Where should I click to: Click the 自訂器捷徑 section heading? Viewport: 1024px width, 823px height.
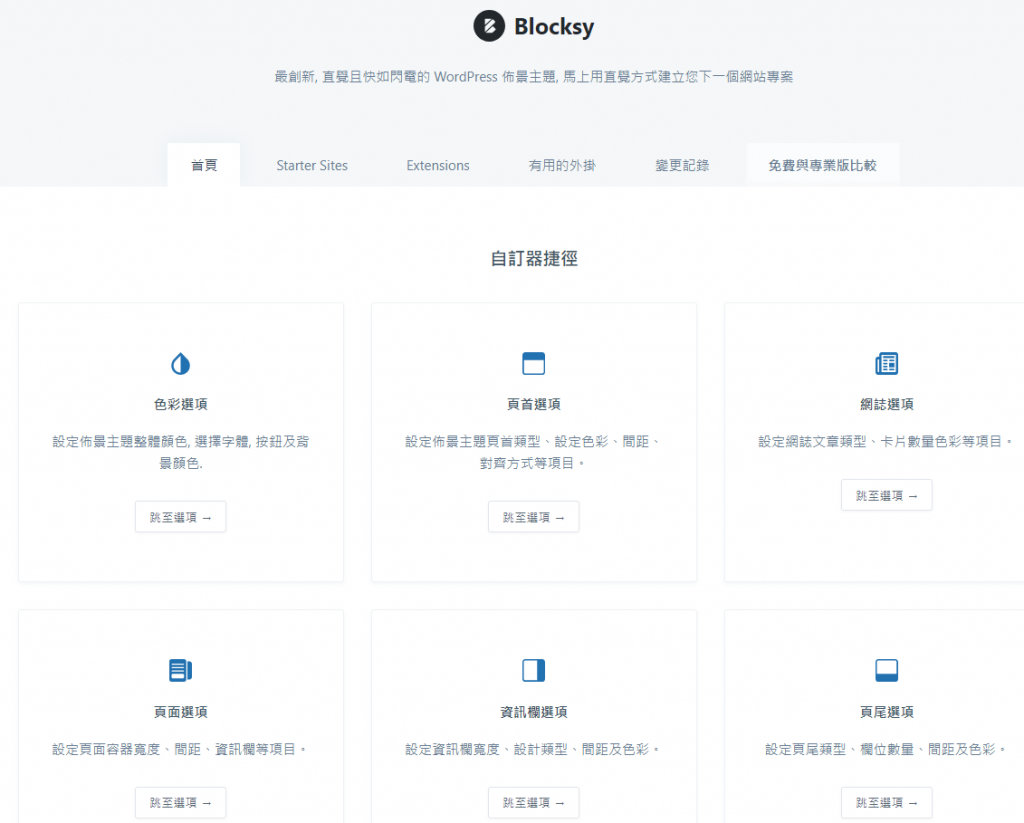point(534,259)
